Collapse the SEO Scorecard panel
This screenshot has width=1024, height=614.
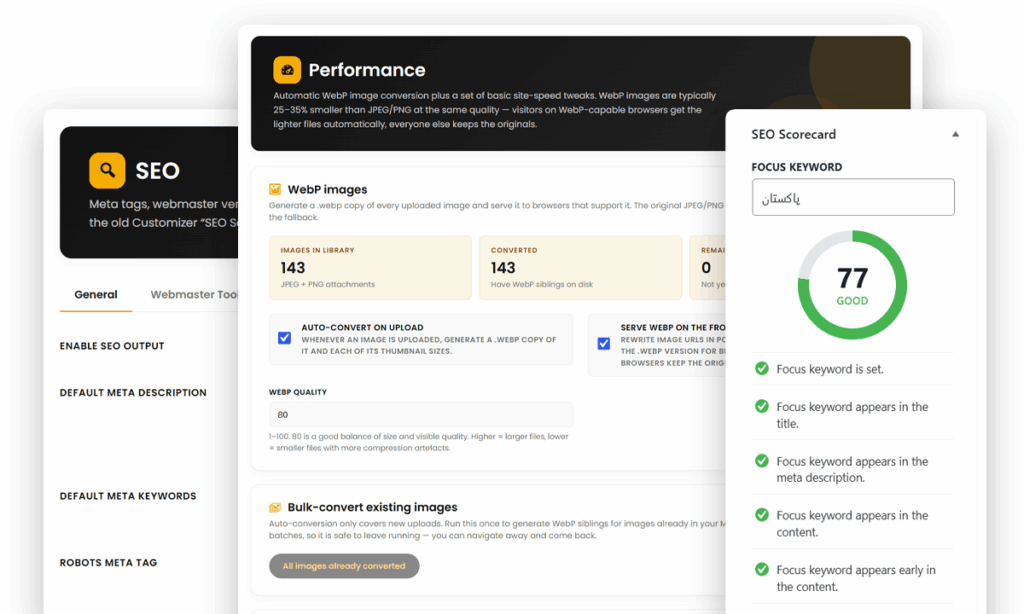point(955,135)
